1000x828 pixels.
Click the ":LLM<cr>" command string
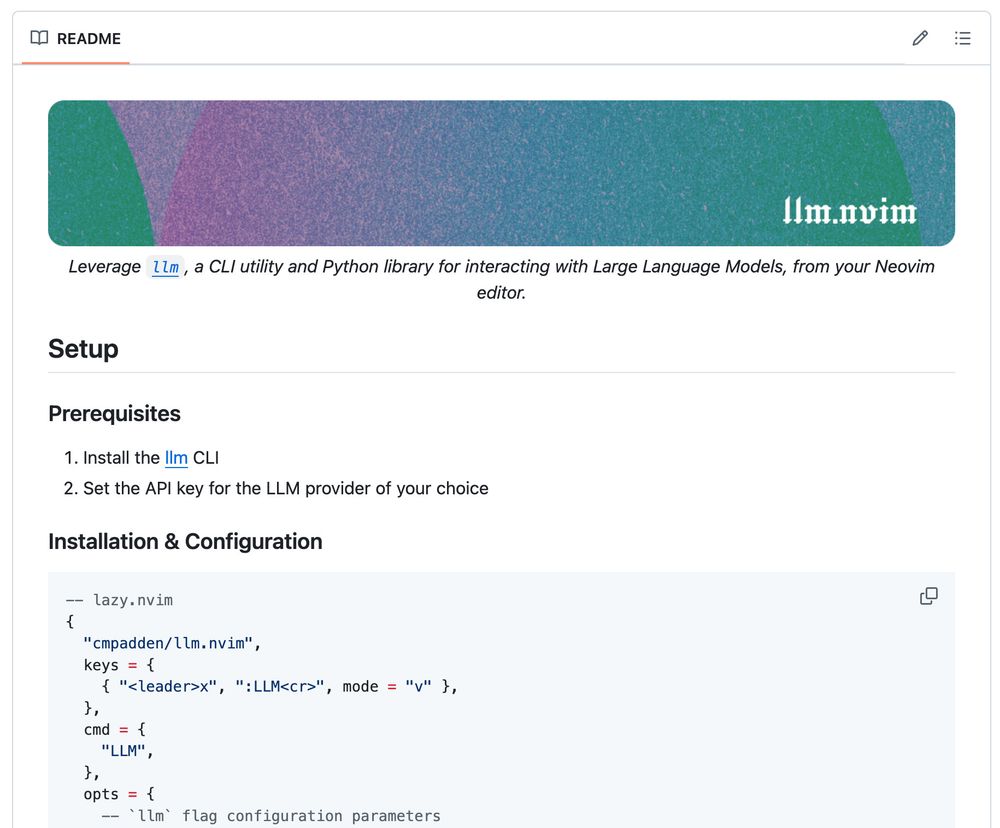pyautogui.click(x=281, y=686)
